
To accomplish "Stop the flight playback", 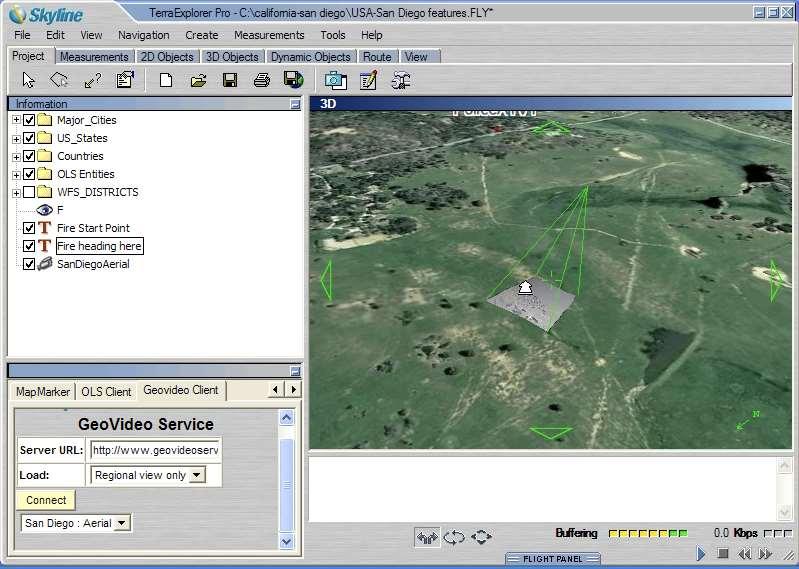I will pyautogui.click(x=723, y=553).
